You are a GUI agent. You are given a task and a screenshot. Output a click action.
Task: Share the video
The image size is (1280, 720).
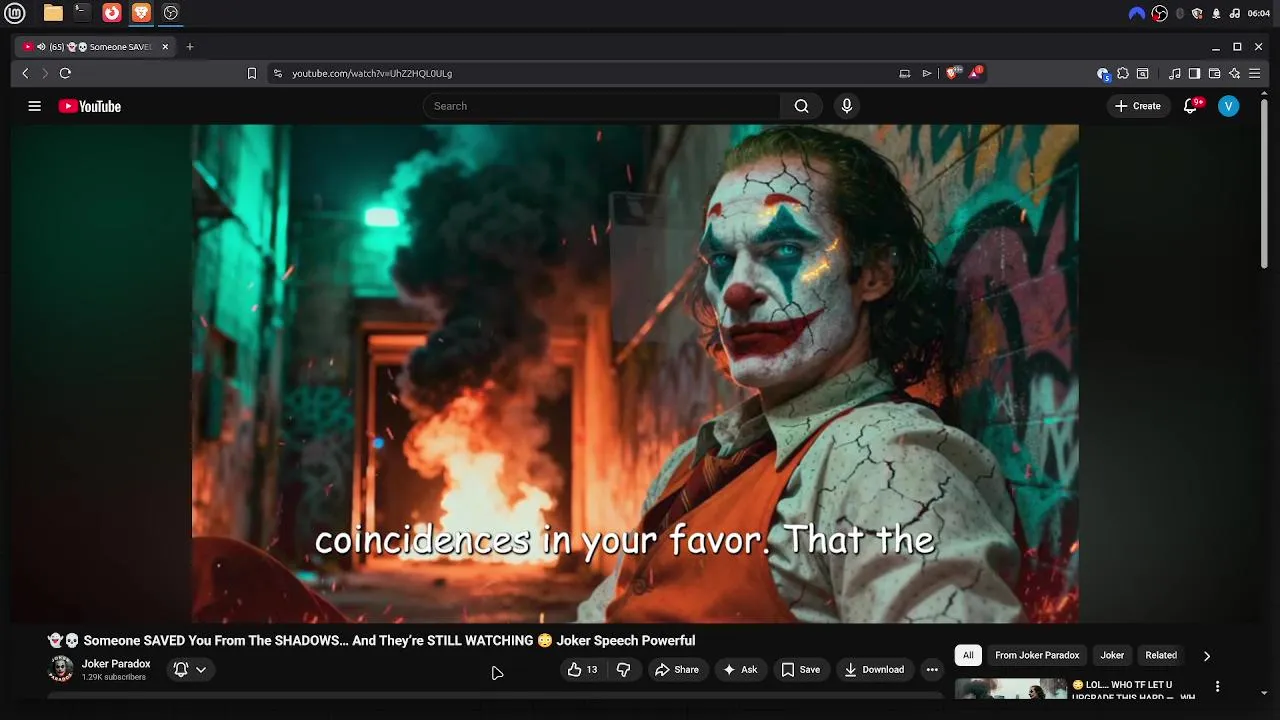[677, 670]
